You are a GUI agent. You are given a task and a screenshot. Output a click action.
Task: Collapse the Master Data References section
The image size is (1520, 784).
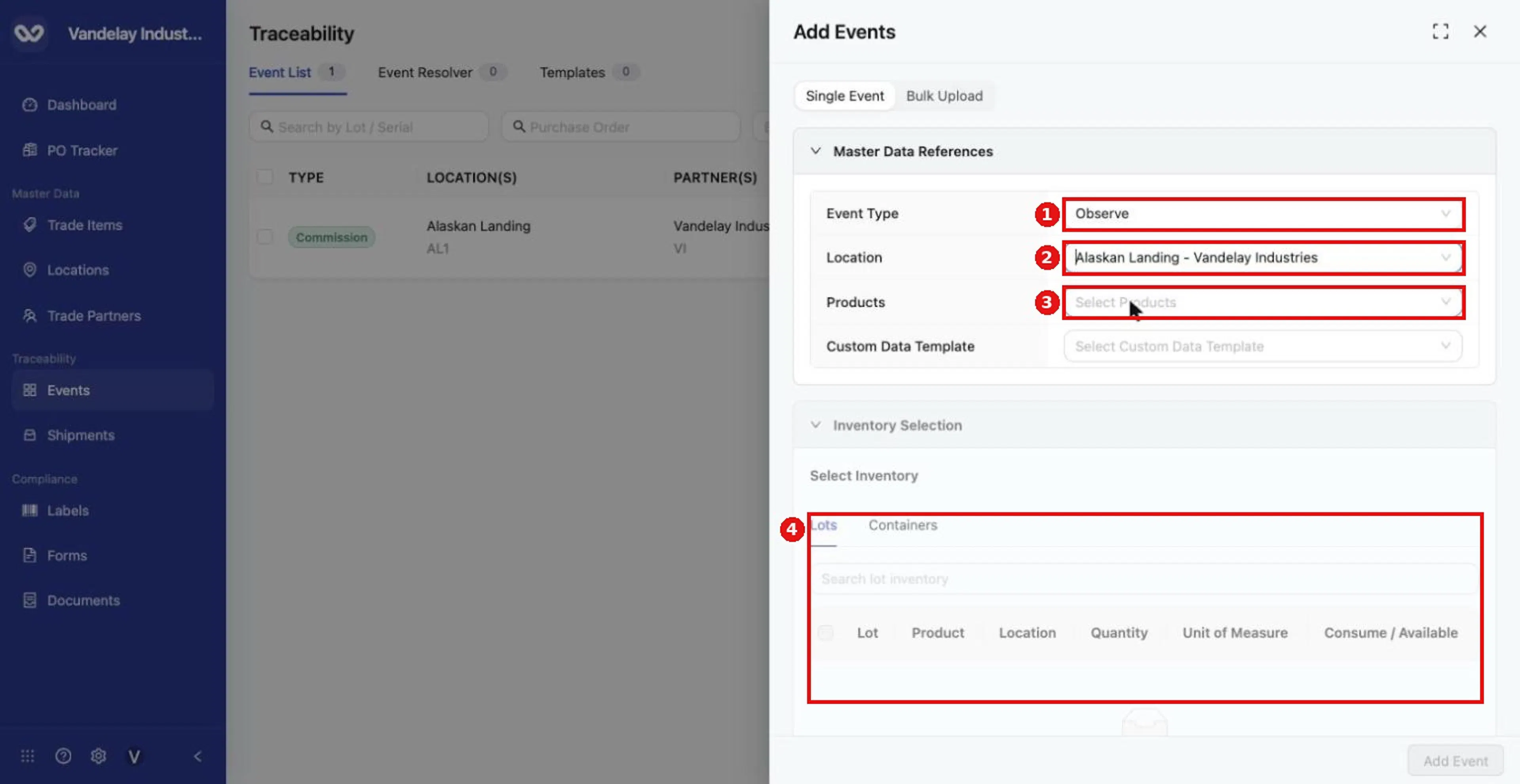(815, 151)
